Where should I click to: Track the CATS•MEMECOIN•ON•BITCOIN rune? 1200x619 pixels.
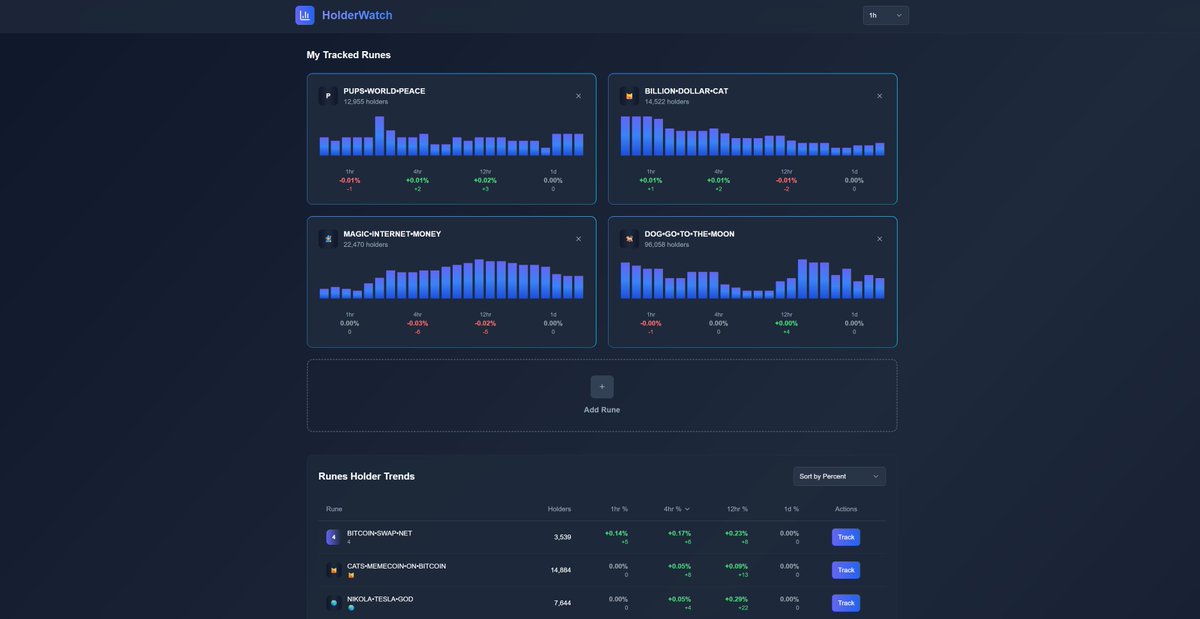(x=846, y=570)
